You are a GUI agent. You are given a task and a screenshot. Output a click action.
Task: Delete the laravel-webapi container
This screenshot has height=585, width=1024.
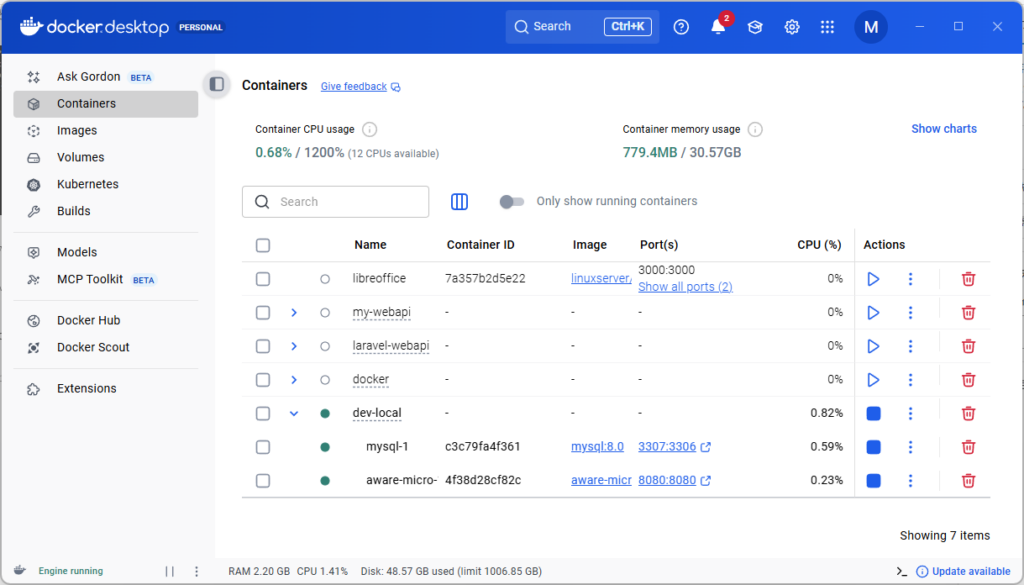point(968,346)
